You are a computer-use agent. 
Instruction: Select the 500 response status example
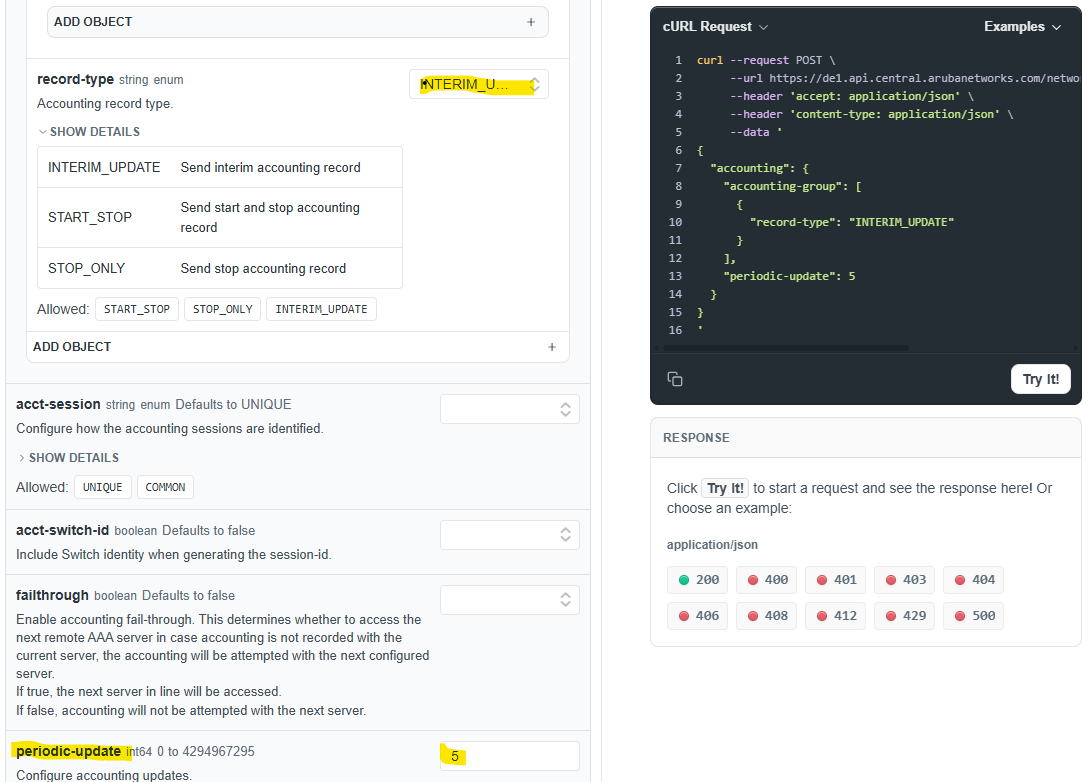point(974,616)
